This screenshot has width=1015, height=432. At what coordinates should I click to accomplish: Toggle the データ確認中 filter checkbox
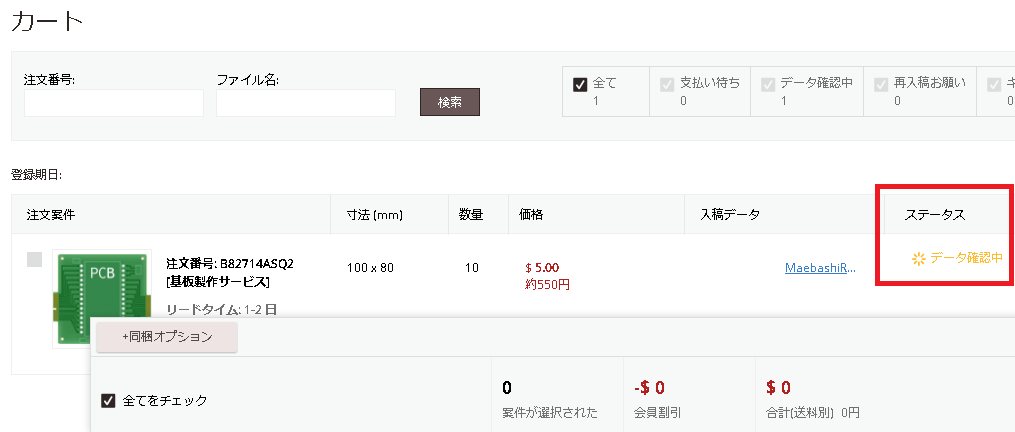(x=768, y=84)
